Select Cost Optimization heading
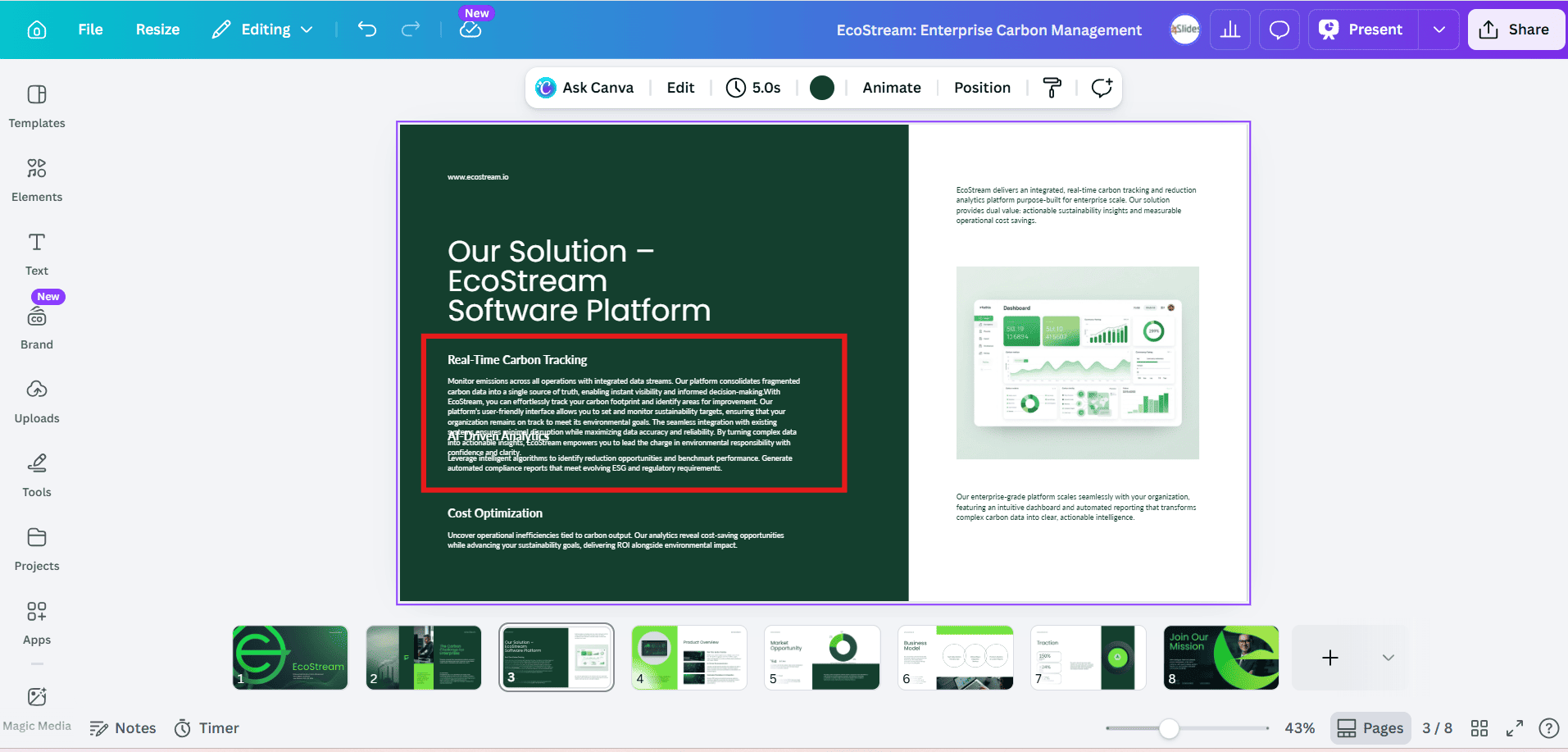1568x752 pixels. [495, 513]
